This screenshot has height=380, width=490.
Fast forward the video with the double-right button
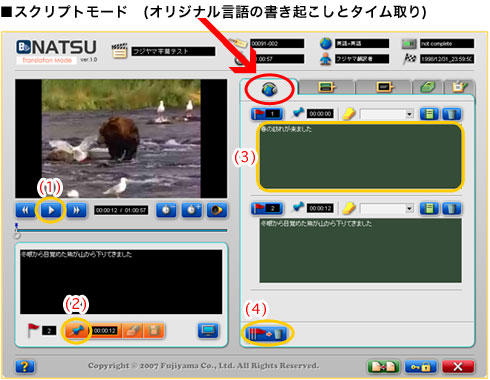(76, 210)
